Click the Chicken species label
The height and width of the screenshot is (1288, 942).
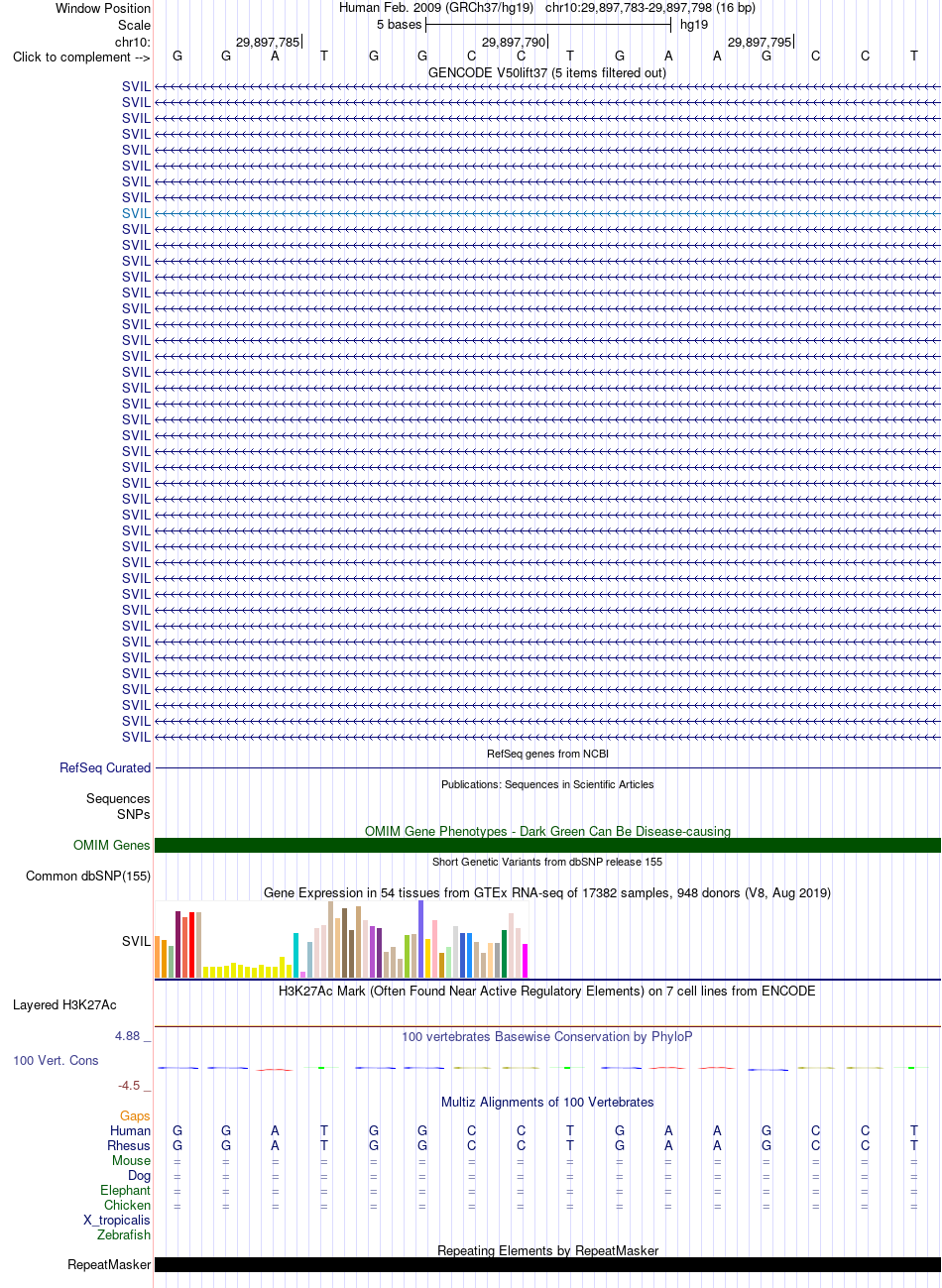pyautogui.click(x=127, y=1205)
